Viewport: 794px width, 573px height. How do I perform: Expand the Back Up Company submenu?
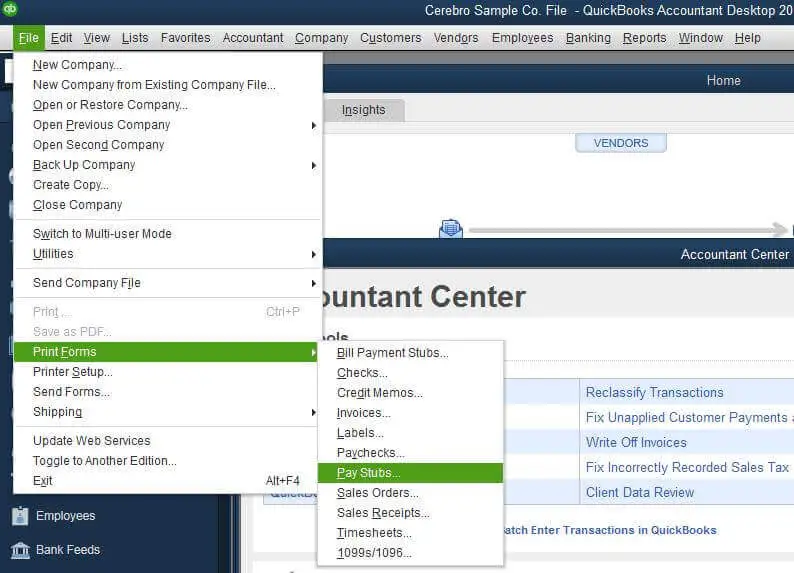(x=313, y=165)
